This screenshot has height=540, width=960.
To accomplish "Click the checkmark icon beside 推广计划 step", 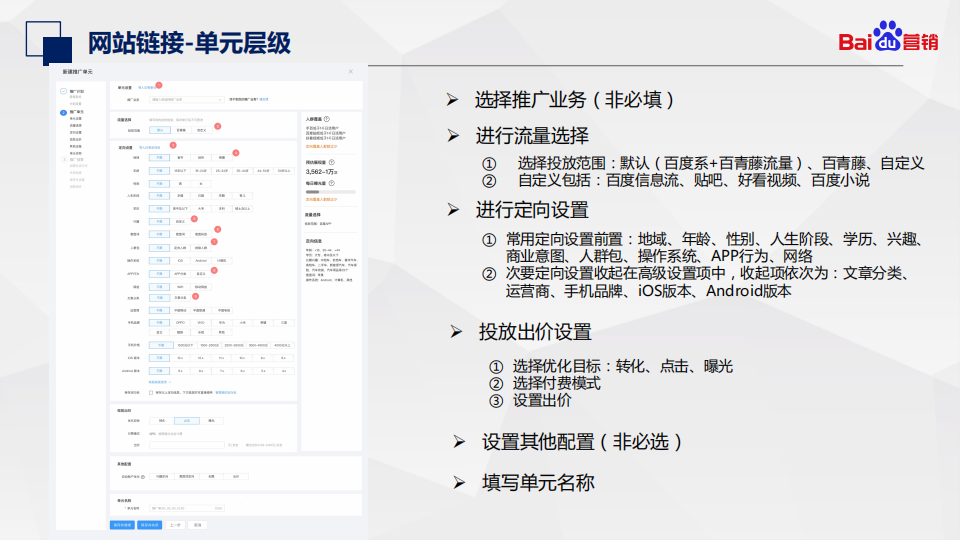I will [x=63, y=91].
